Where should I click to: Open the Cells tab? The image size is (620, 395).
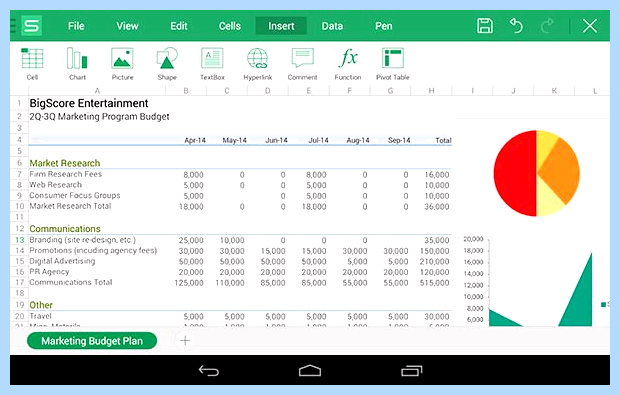pos(230,26)
